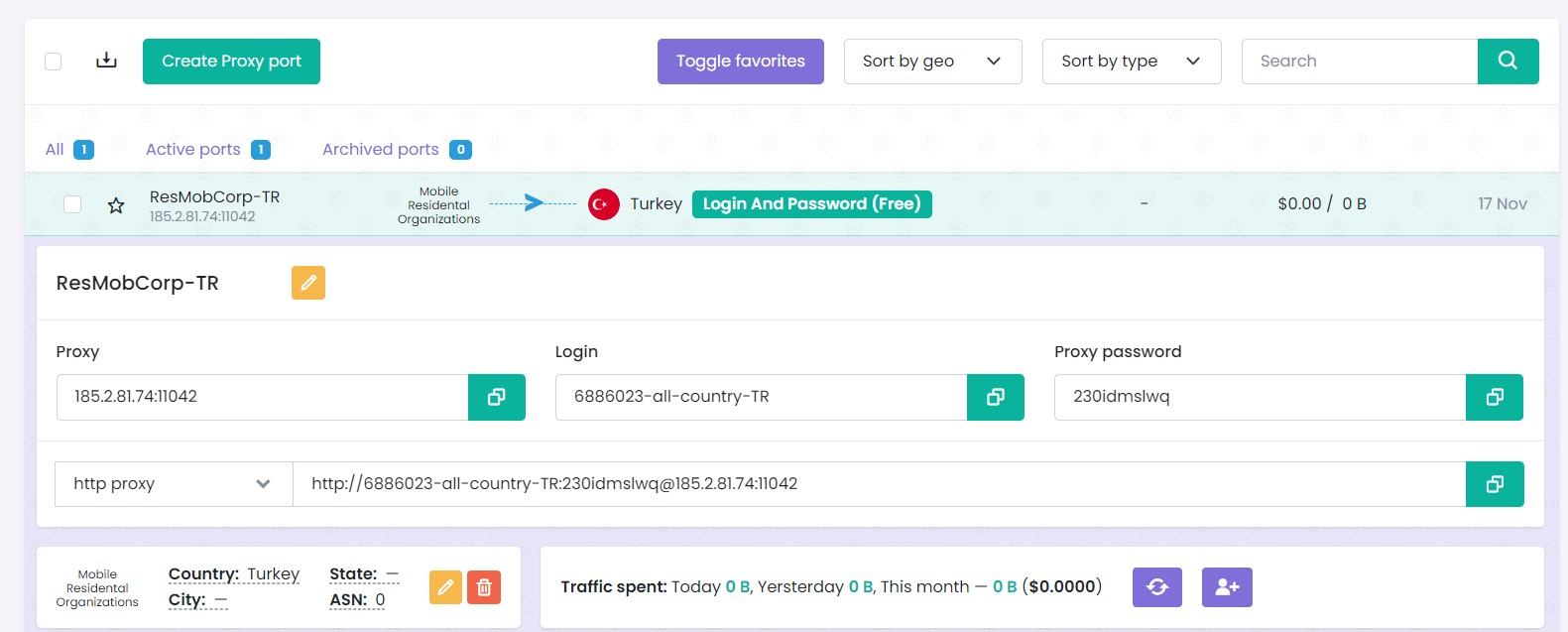Focus the Search input field
Image resolution: width=1568 pixels, height=632 pixels.
[x=1360, y=62]
